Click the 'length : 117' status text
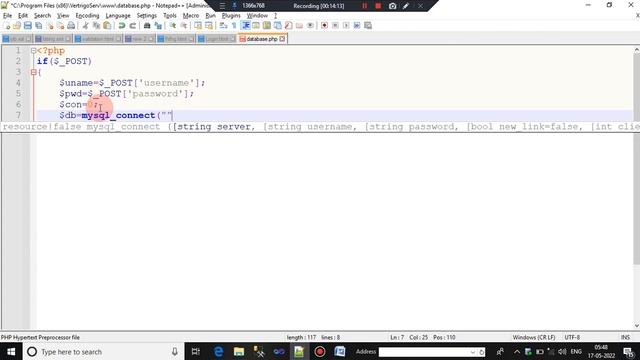Viewport: 640px width, 360px height. click(301, 338)
